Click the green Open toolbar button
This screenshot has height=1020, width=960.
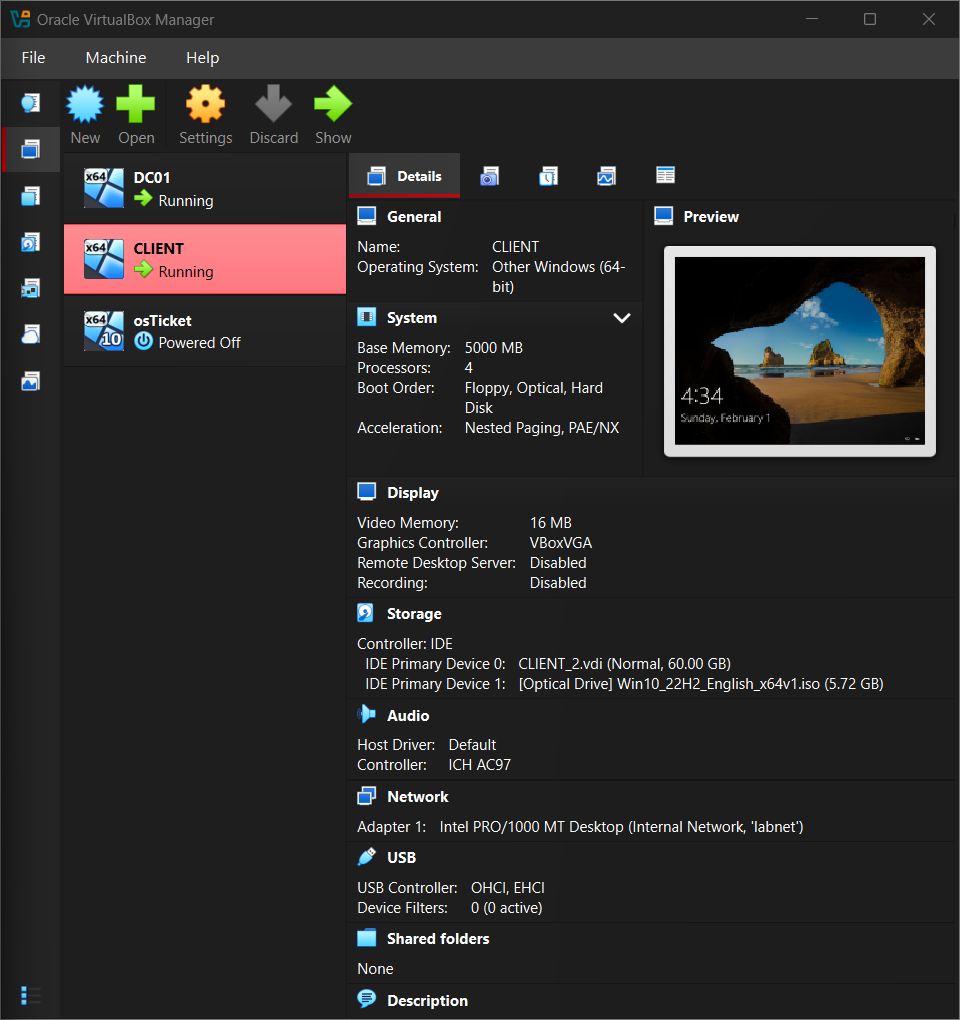tap(136, 114)
